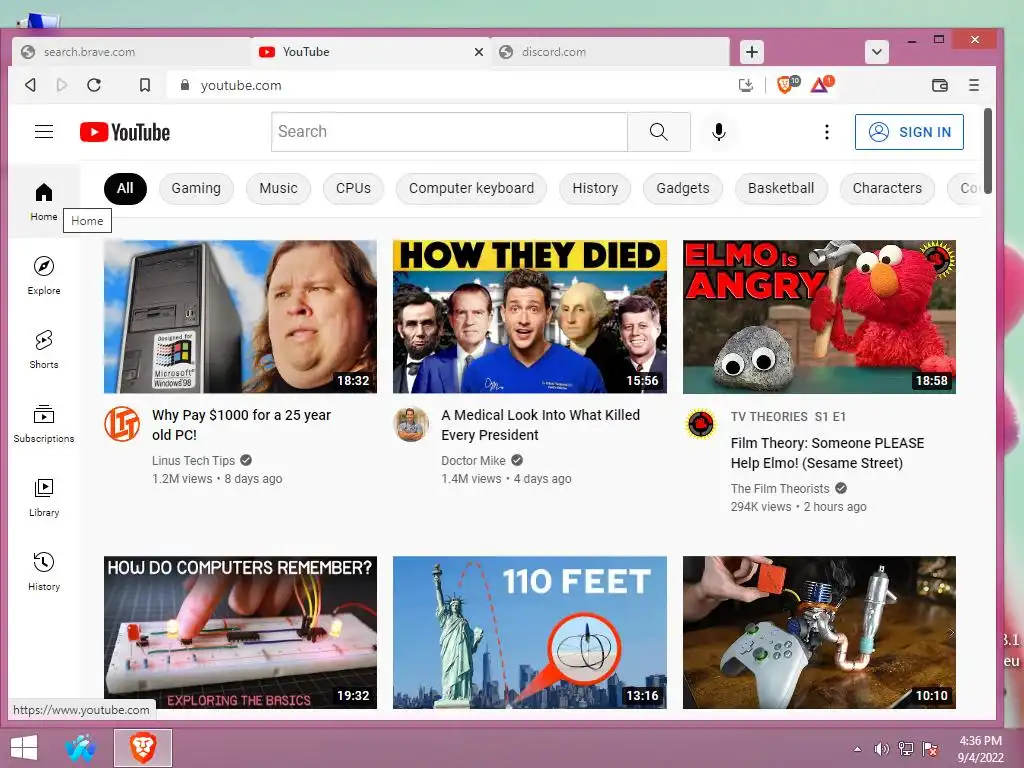Viewport: 1024px width, 768px height.
Task: Open Subscriptions in the sidebar
Action: (x=44, y=423)
